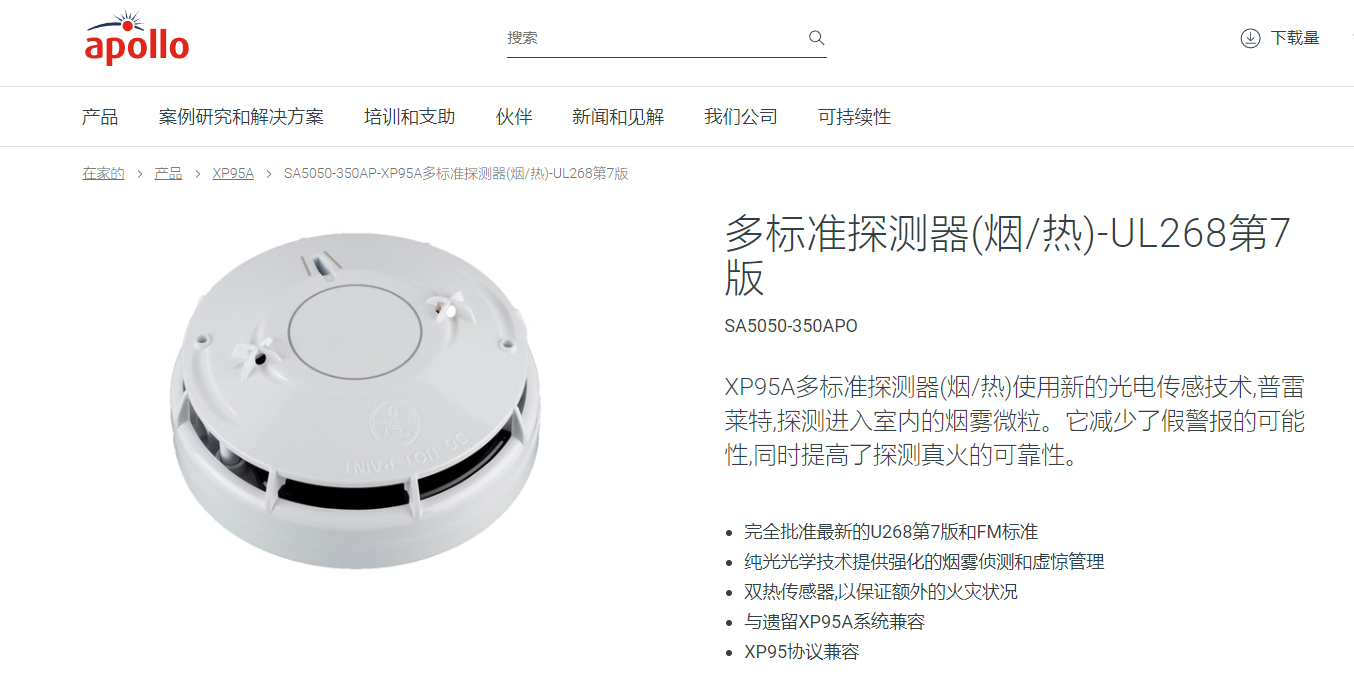
Task: Click the chevron after 在家的 breadcrumb
Action: click(x=140, y=174)
